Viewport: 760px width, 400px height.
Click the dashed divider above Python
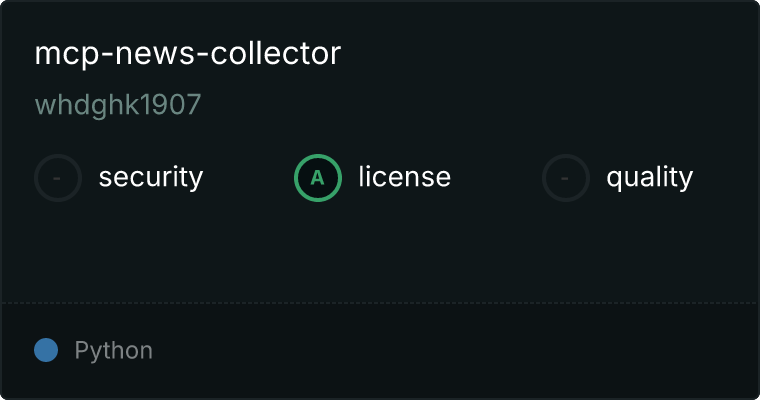pos(380,303)
